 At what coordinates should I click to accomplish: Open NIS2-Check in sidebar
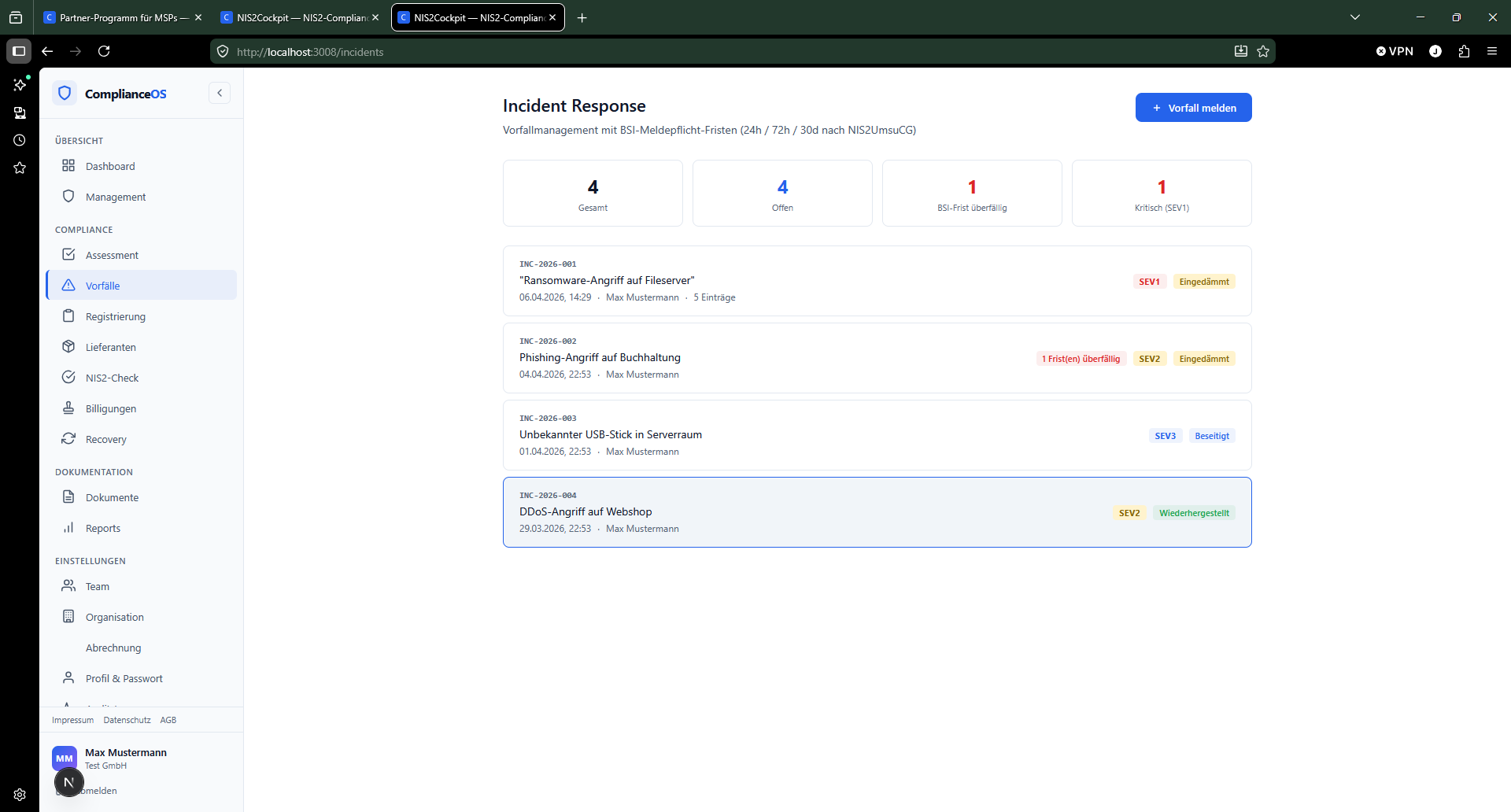112,378
